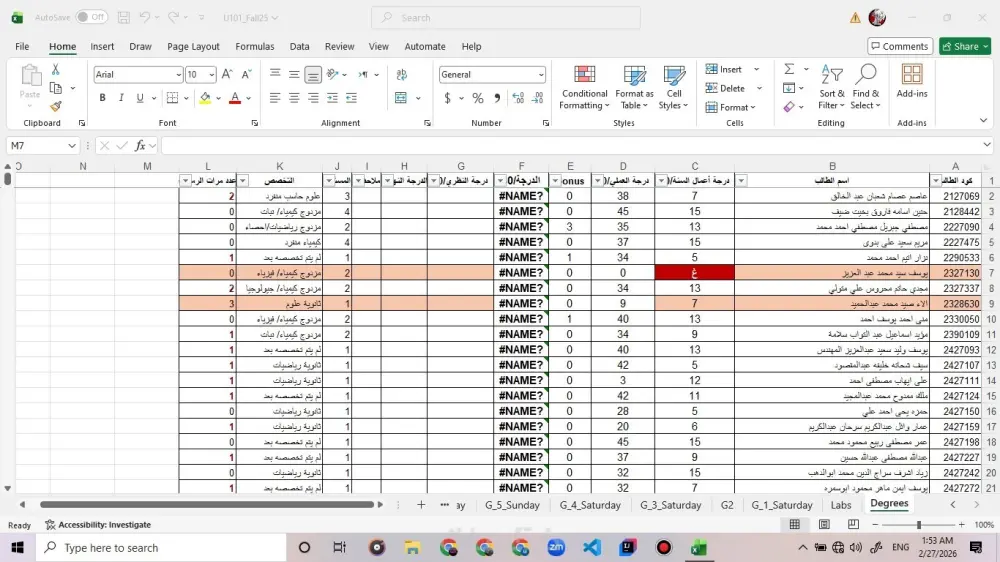1000x562 pixels.
Task: Toggle Underline formatting
Action: point(140,98)
